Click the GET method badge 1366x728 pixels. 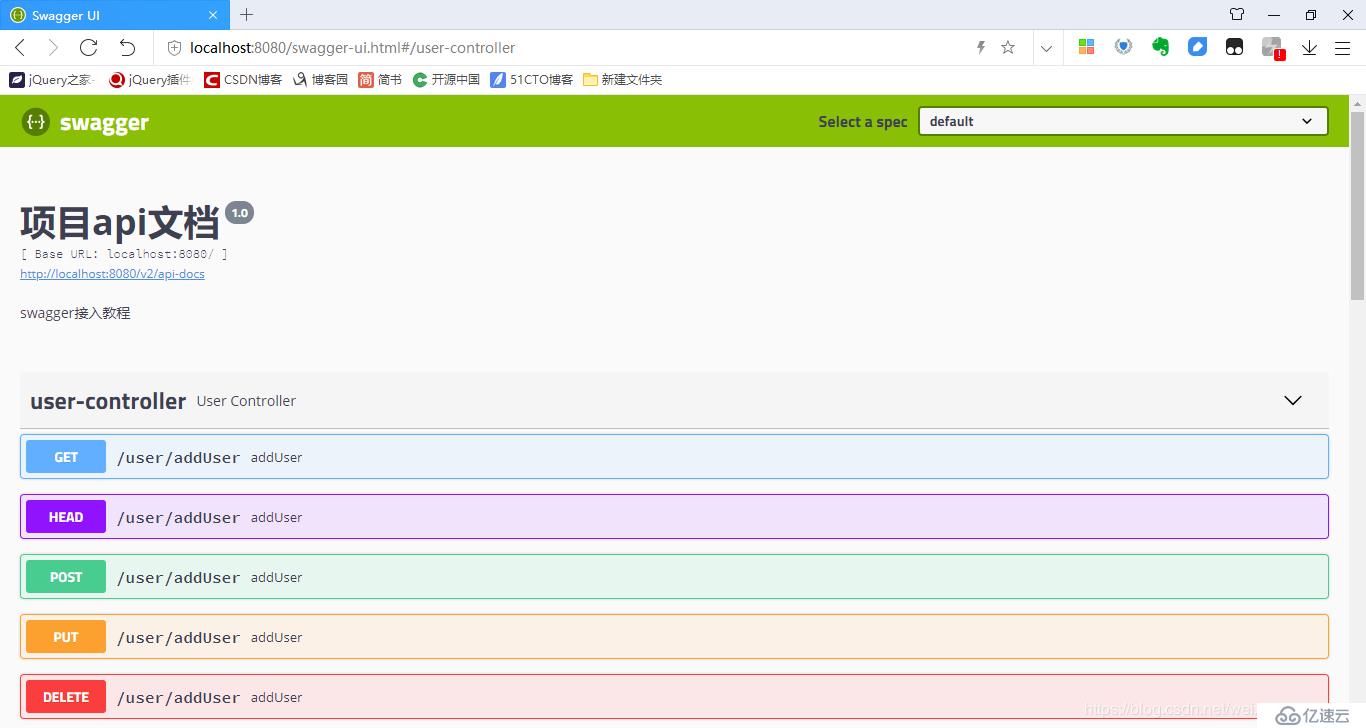coord(66,457)
